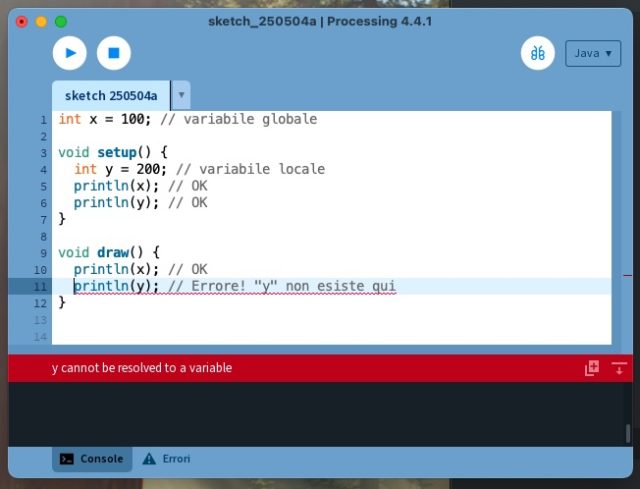Toggle the Debugger butterfly icon
The height and width of the screenshot is (489, 640).
(538, 53)
